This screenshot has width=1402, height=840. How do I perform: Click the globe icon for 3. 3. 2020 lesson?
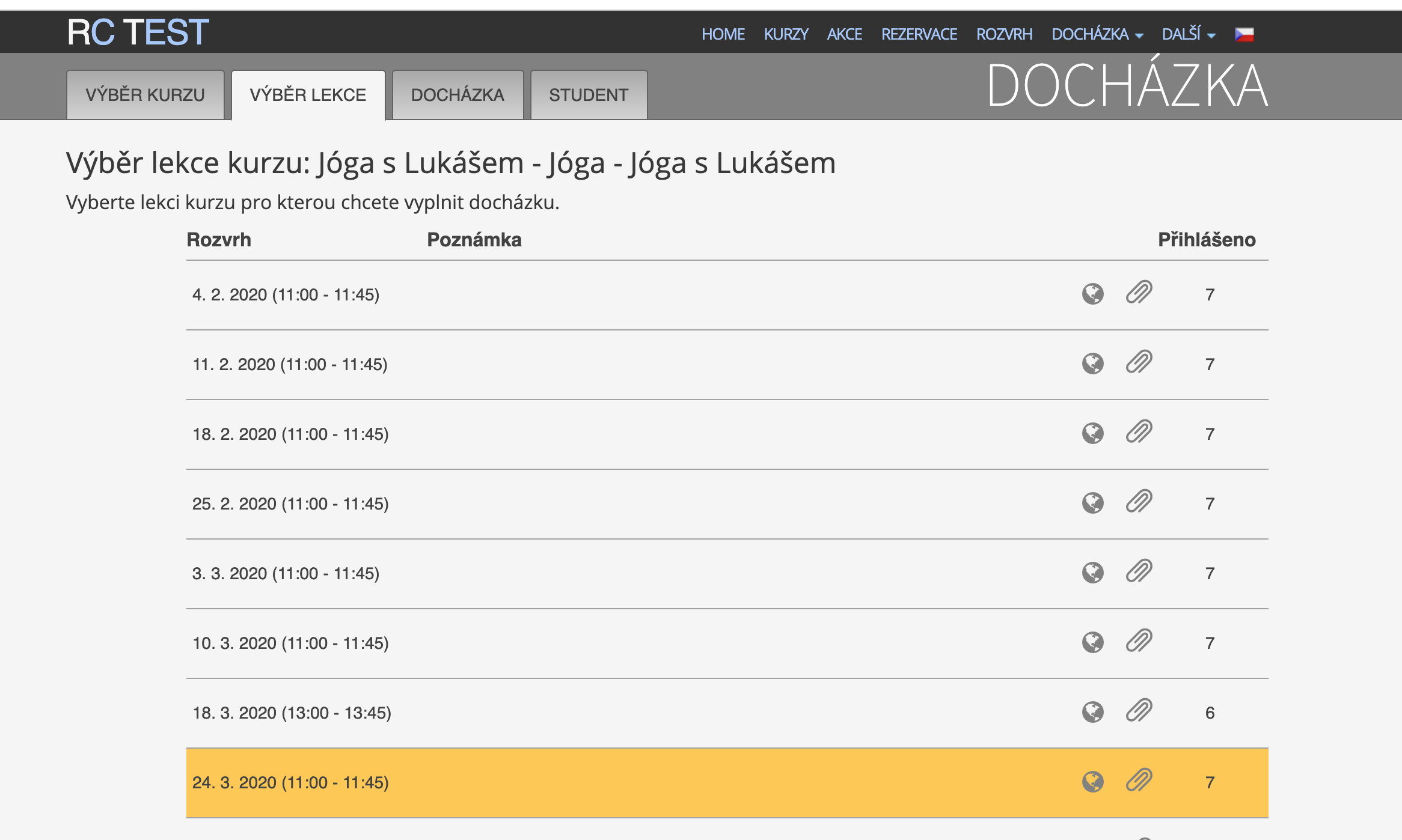[1092, 573]
